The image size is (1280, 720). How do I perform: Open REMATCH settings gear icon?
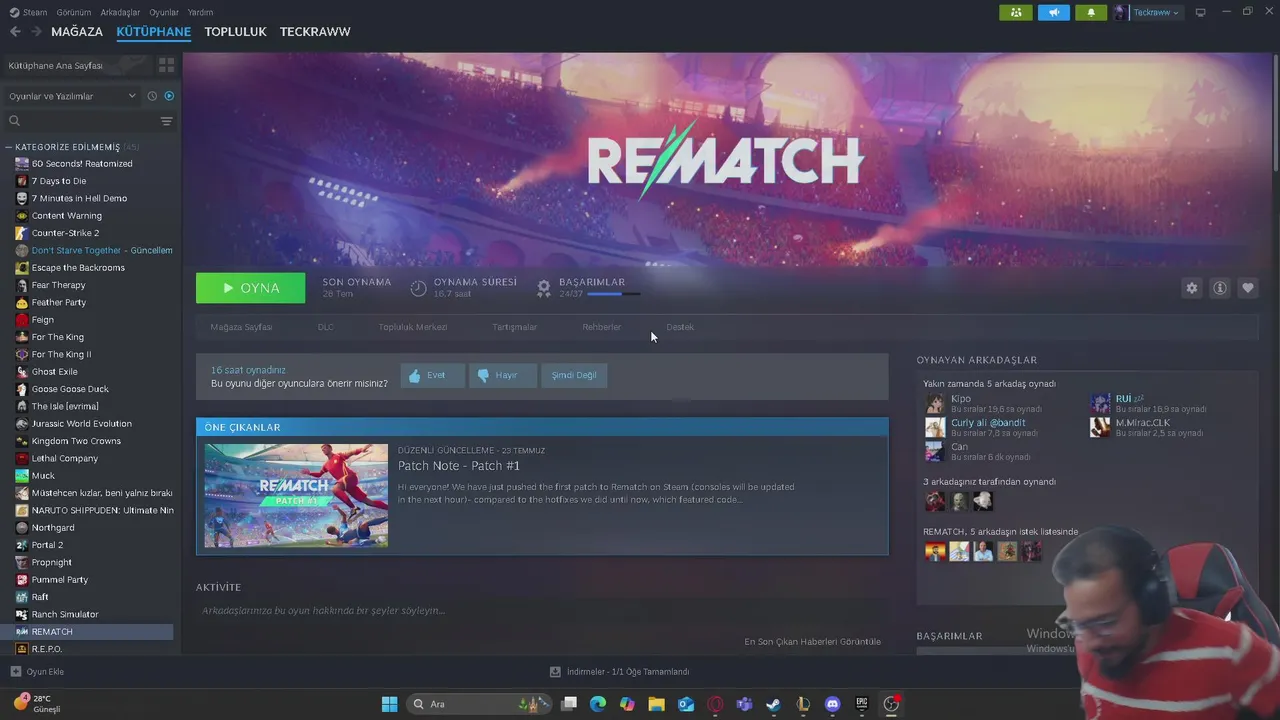1192,288
